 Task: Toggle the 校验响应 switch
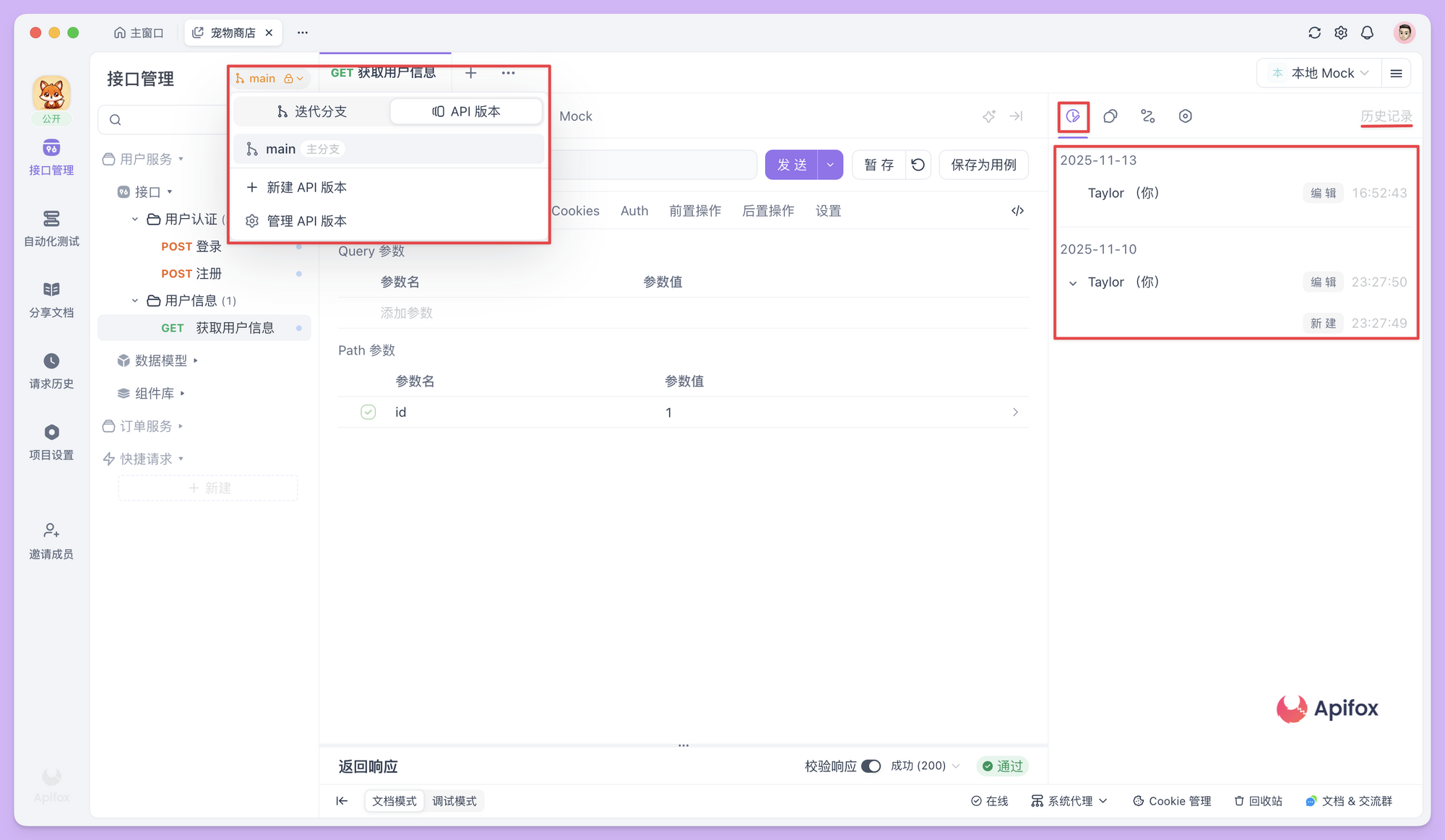click(872, 766)
